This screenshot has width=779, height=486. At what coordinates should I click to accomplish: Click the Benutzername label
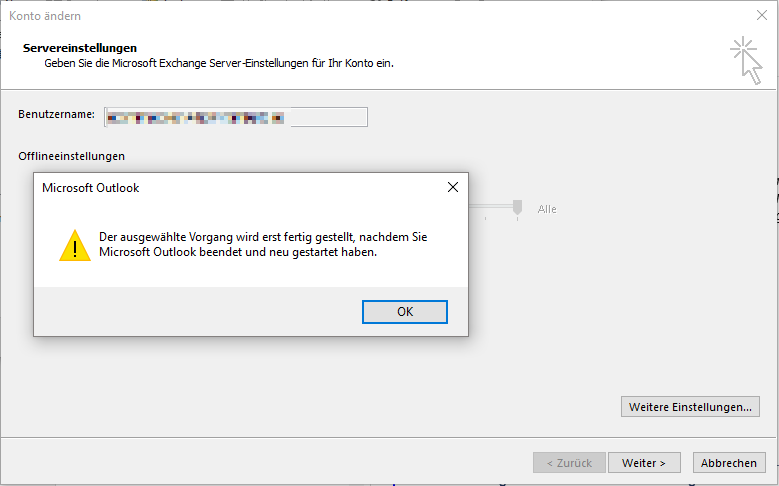(56, 115)
